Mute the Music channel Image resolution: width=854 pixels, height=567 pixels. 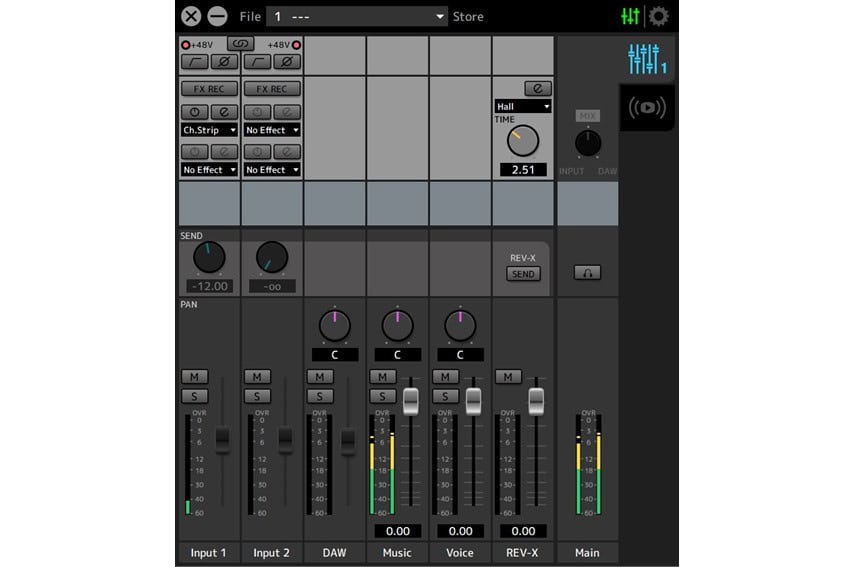[x=382, y=377]
